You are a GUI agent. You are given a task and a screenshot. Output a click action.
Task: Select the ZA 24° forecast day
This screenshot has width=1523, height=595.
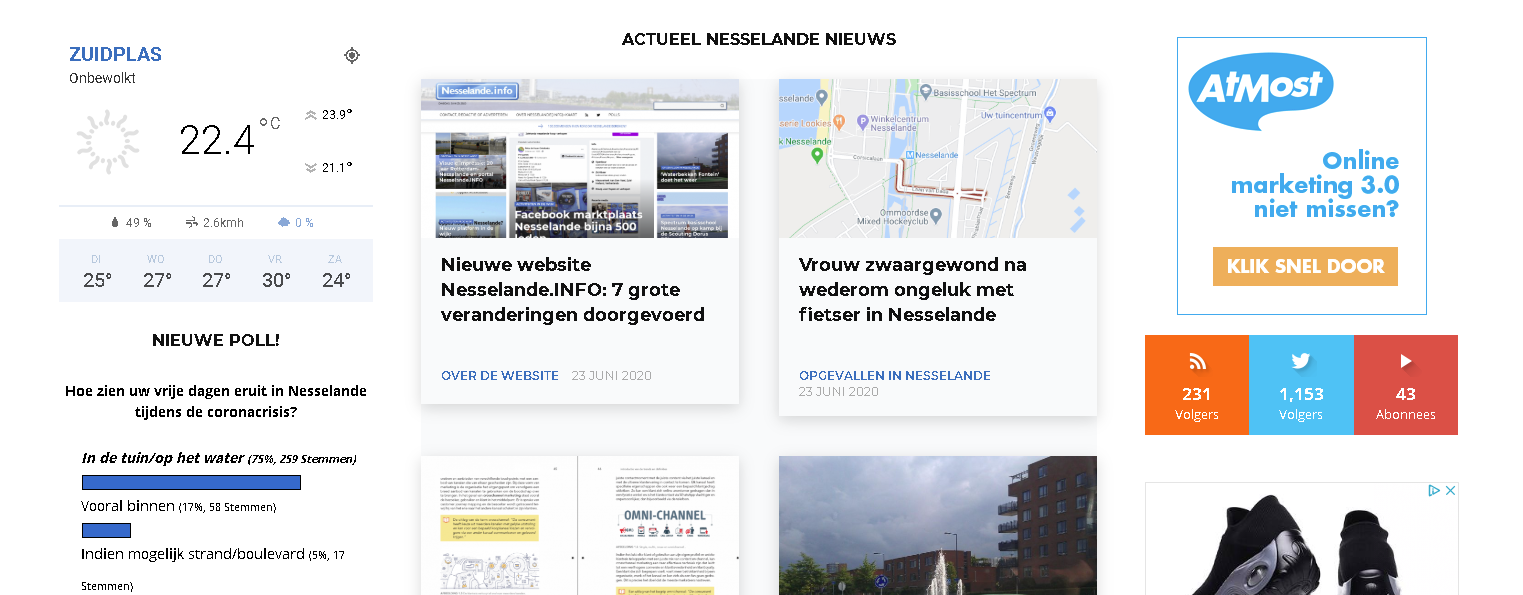(336, 272)
